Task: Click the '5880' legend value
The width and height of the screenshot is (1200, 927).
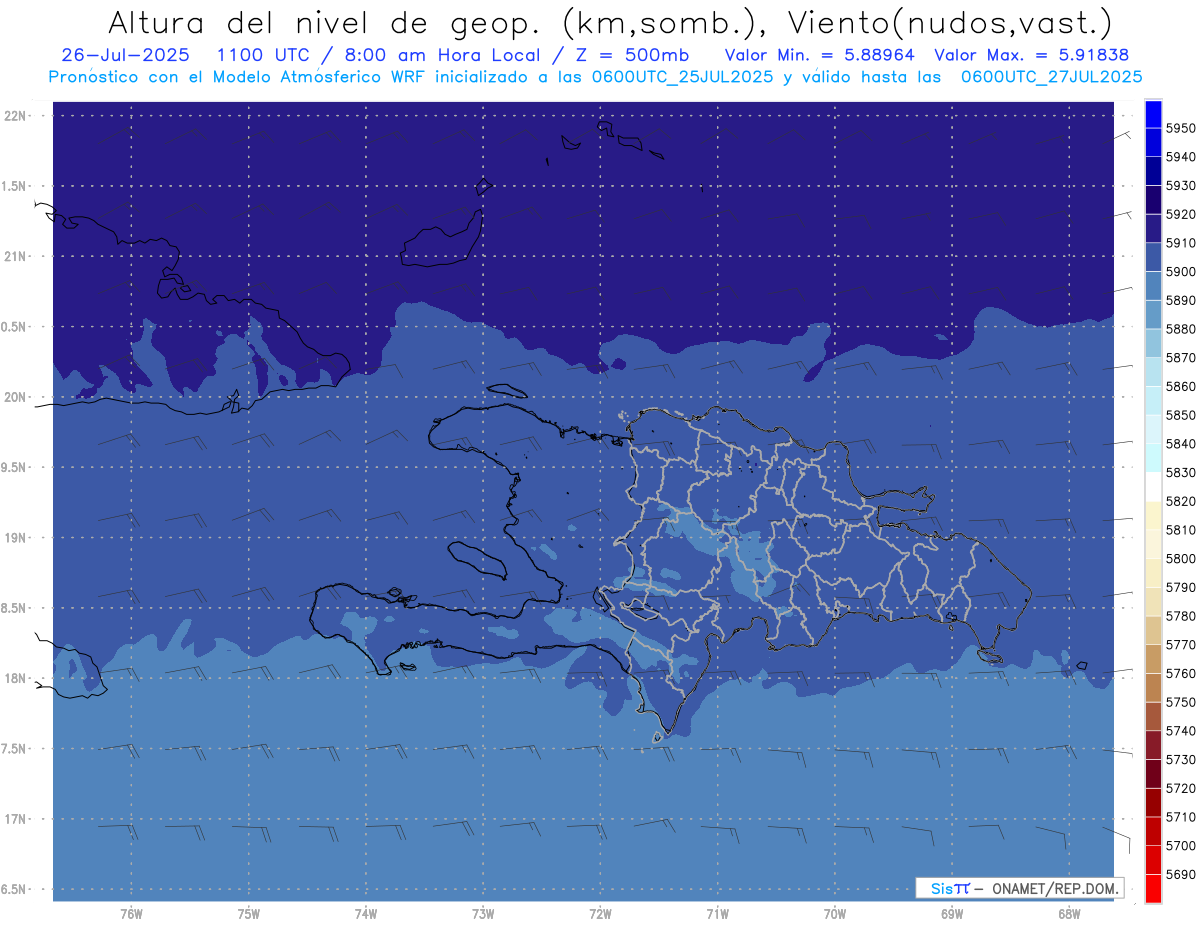Action: click(x=1181, y=329)
